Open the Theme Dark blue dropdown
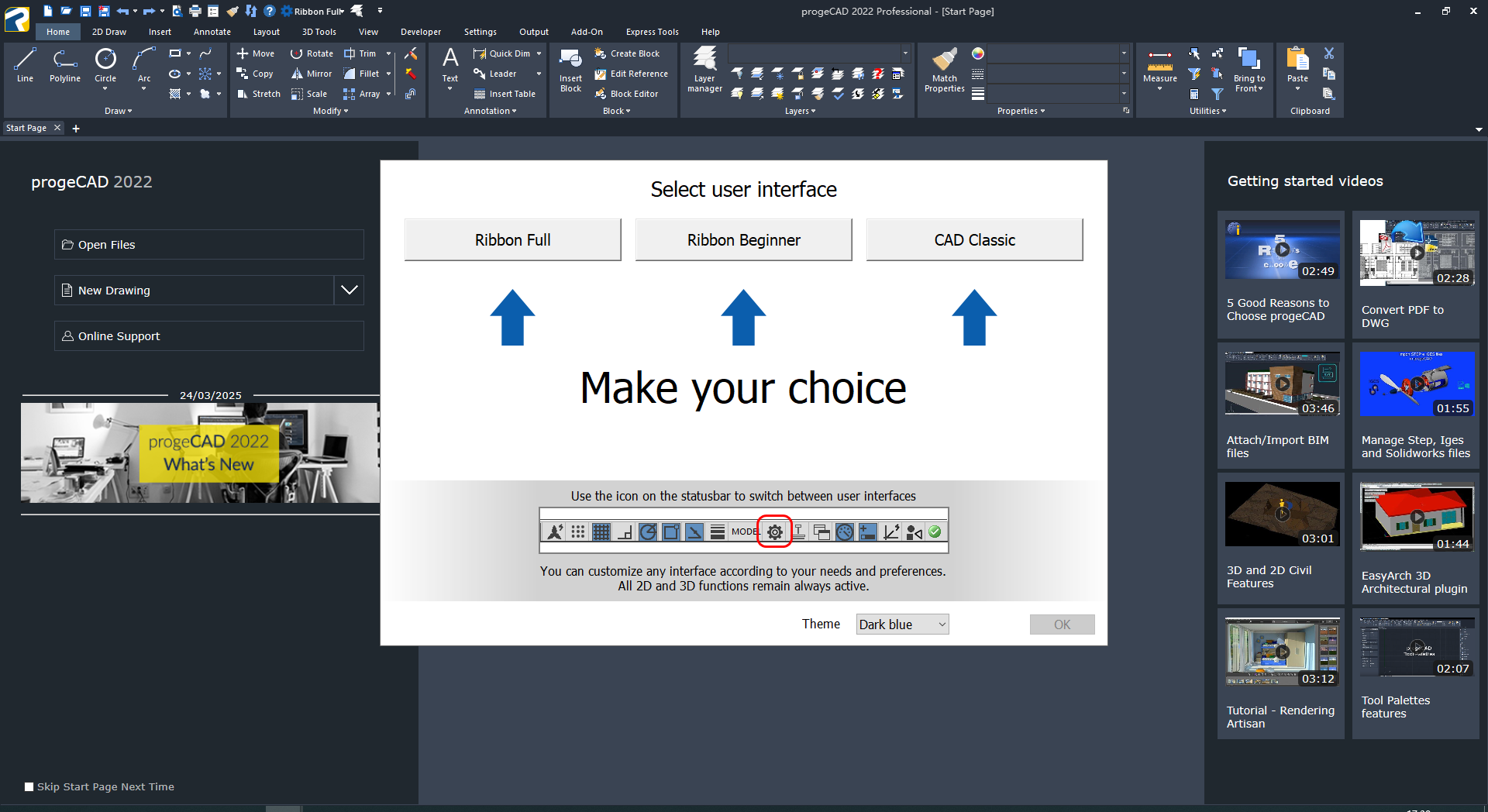Screen dimensions: 1488x812 coord(902,624)
